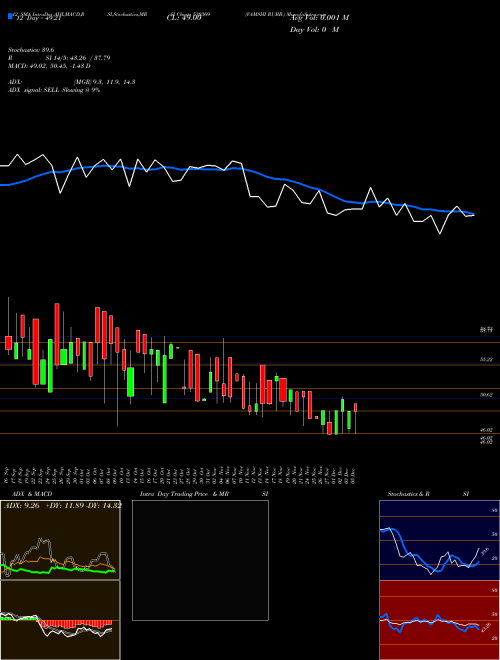500x660 pixels.
Task: Click the last red candlestick on the chart
Action: pos(356,407)
